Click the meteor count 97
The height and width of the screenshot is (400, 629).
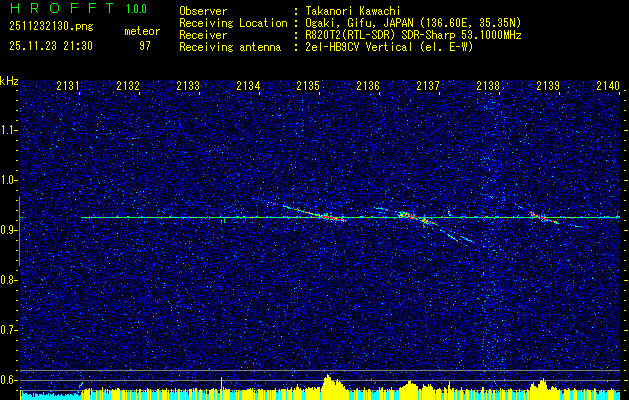(x=145, y=46)
